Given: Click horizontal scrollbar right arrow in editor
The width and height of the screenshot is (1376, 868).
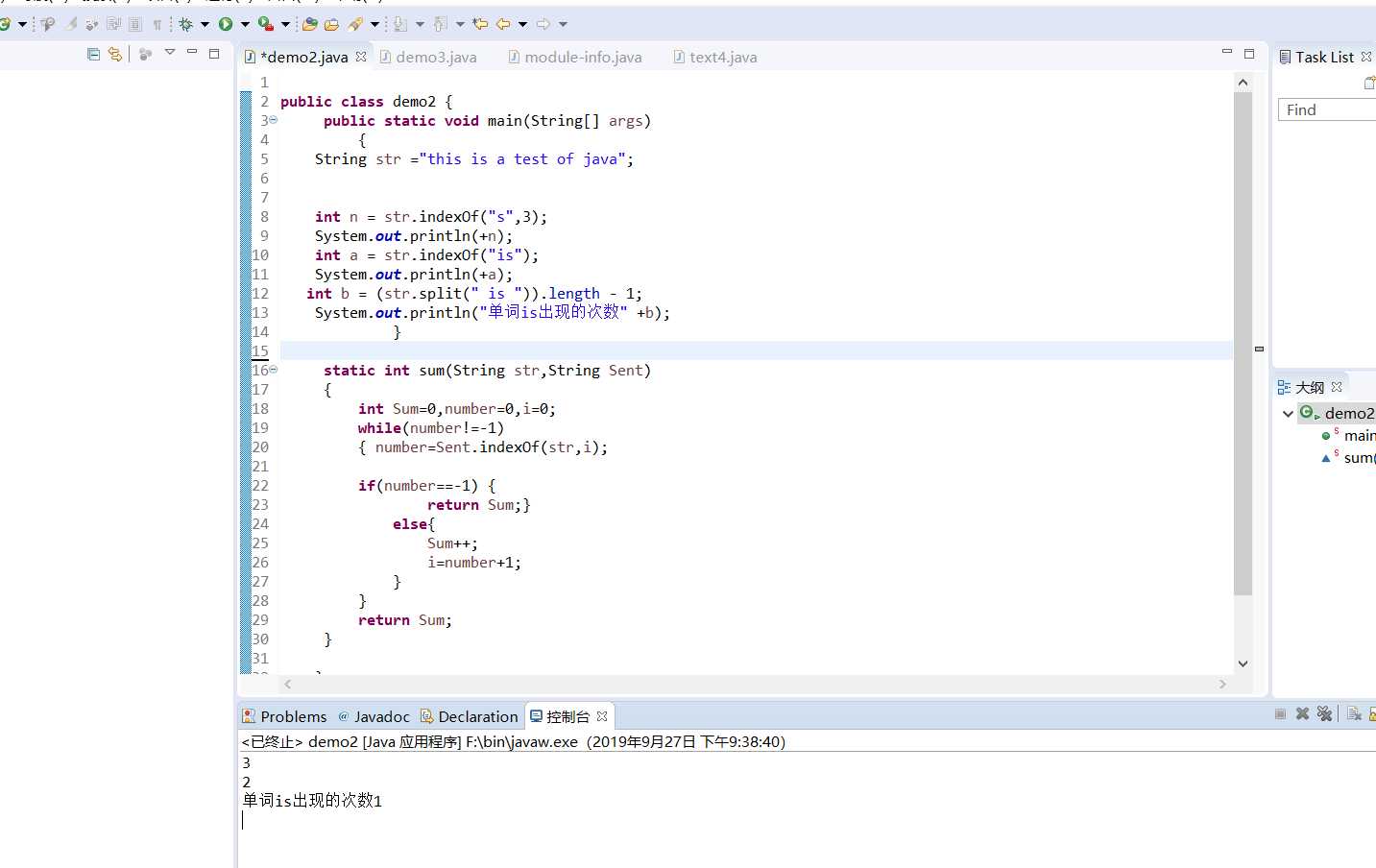Looking at the screenshot, I should coord(1222,684).
